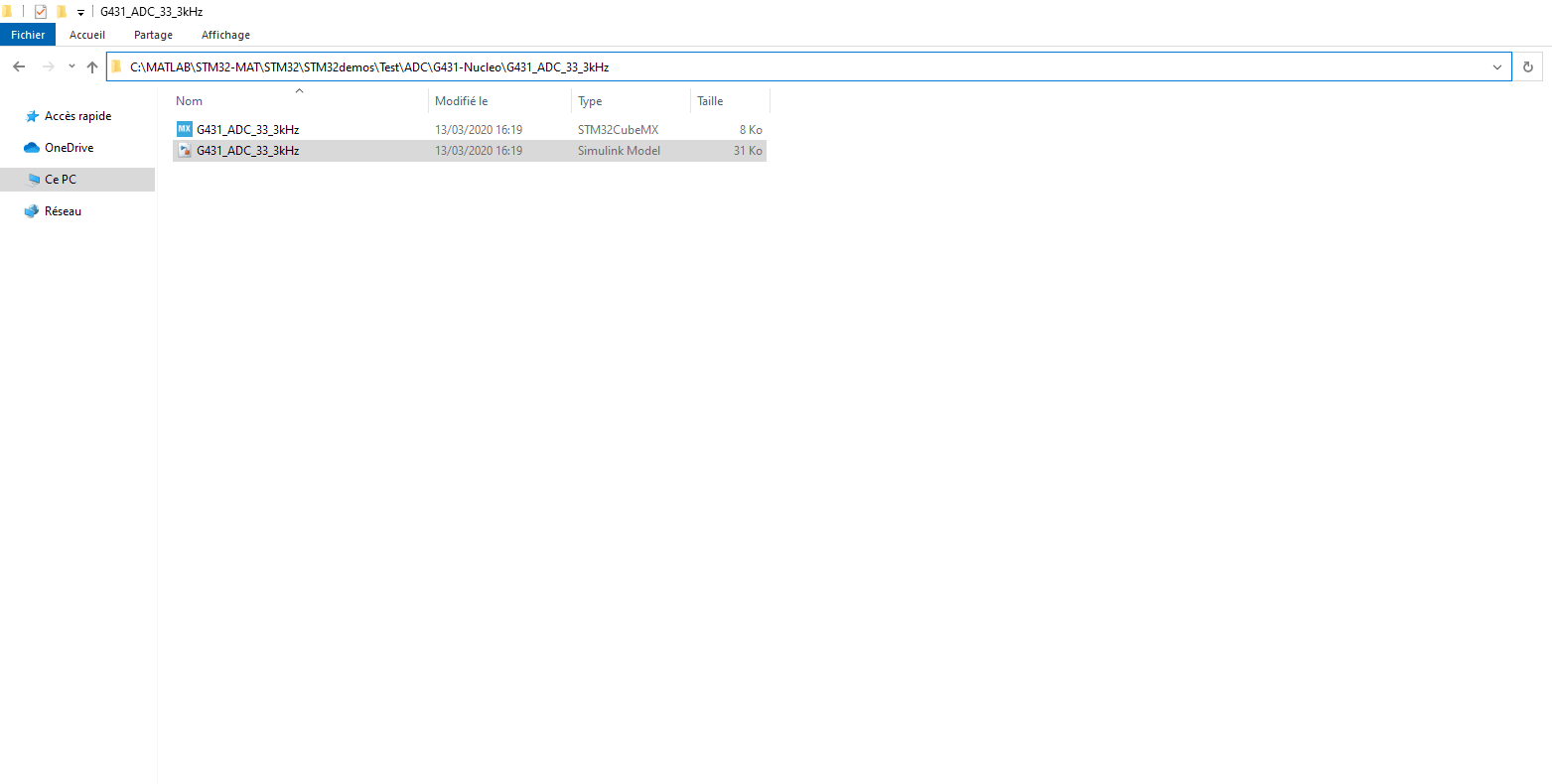
Task: Open the Partage ribbon tab
Action: [153, 35]
